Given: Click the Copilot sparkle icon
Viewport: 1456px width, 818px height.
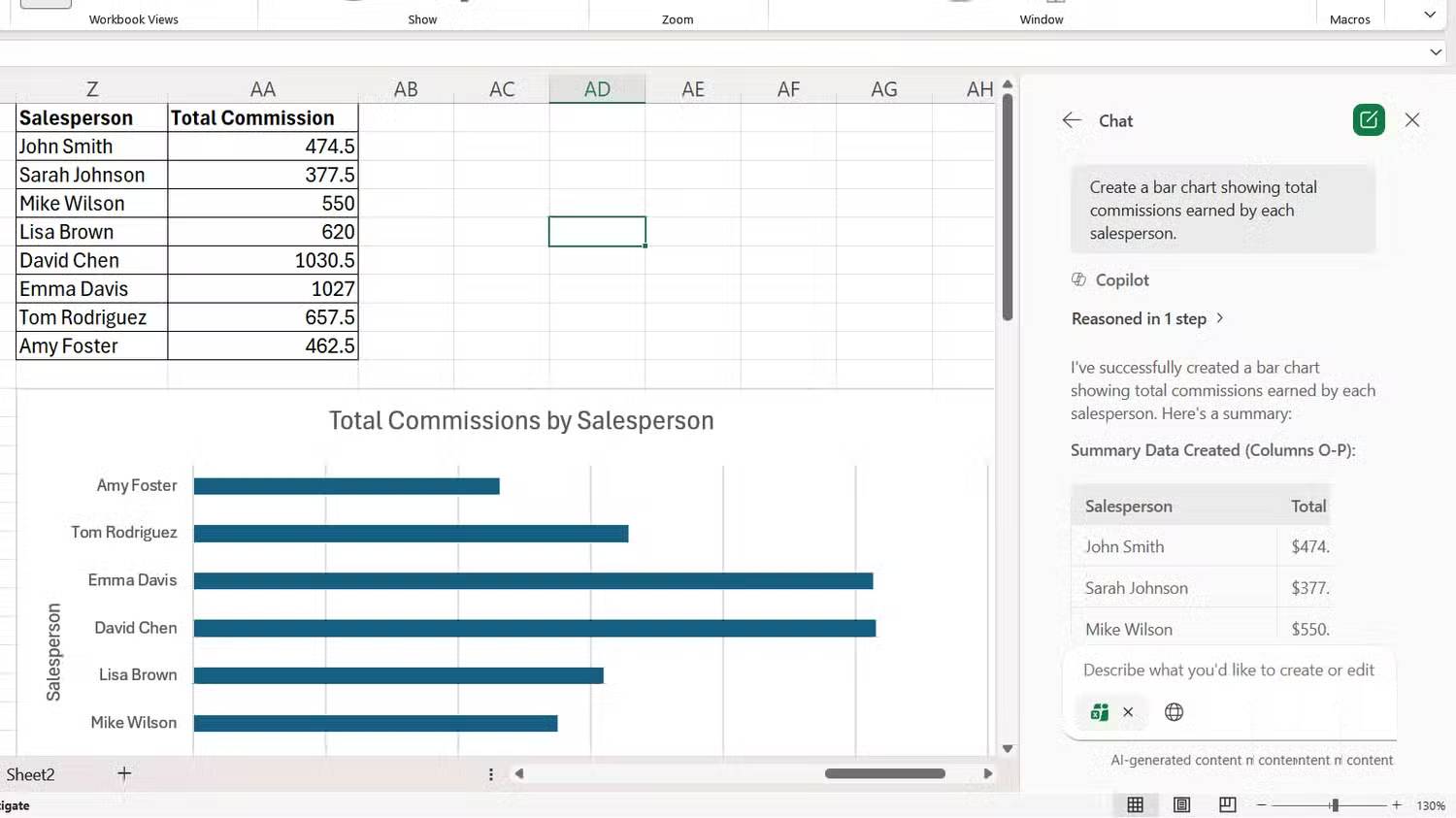Looking at the screenshot, I should click(1077, 279).
